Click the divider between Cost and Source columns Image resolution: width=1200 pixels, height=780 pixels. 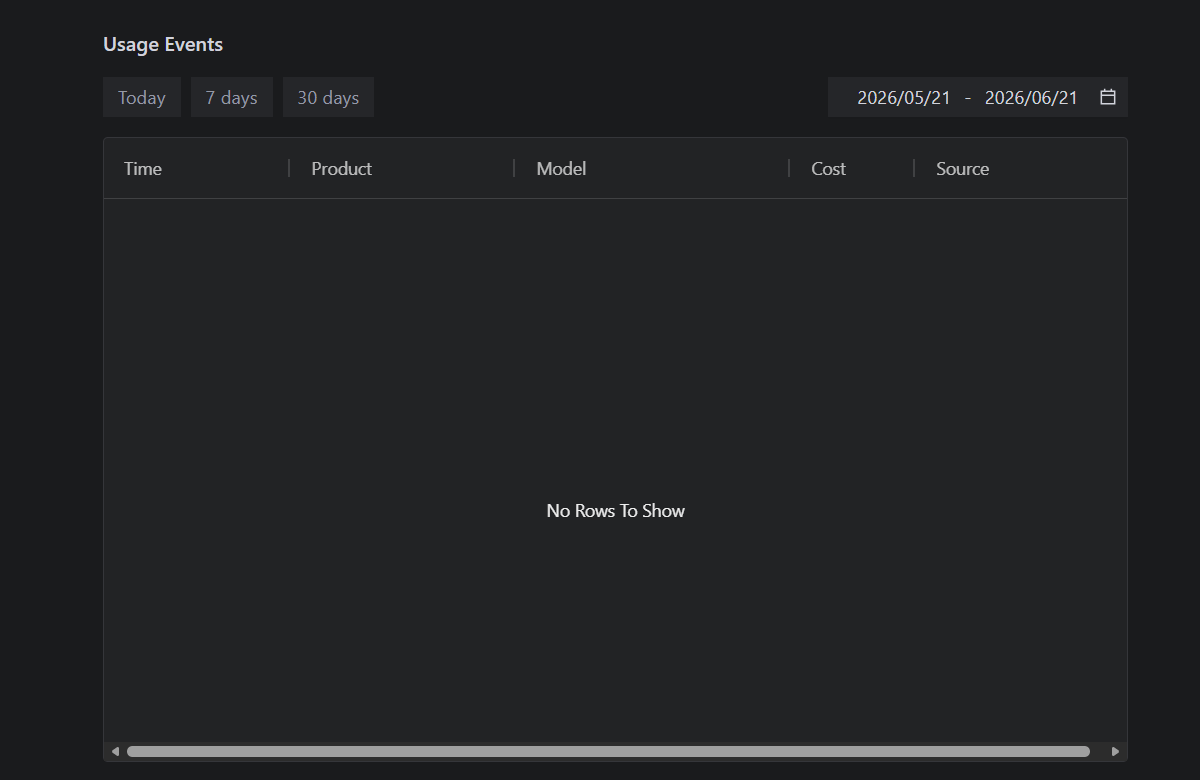(x=914, y=168)
